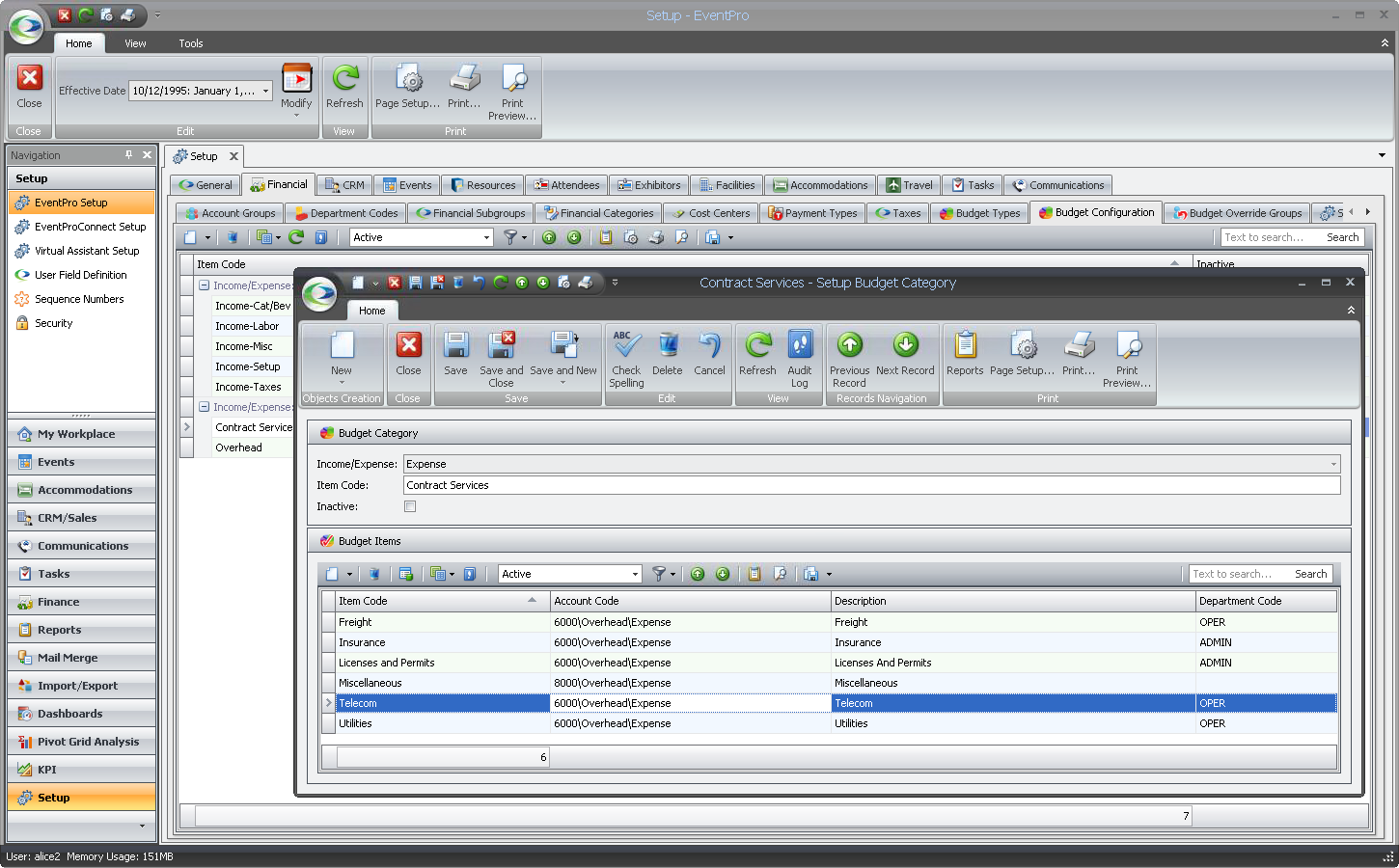Open the Pivot Grid Analysis group
The image size is (1399, 868).
[x=81, y=742]
